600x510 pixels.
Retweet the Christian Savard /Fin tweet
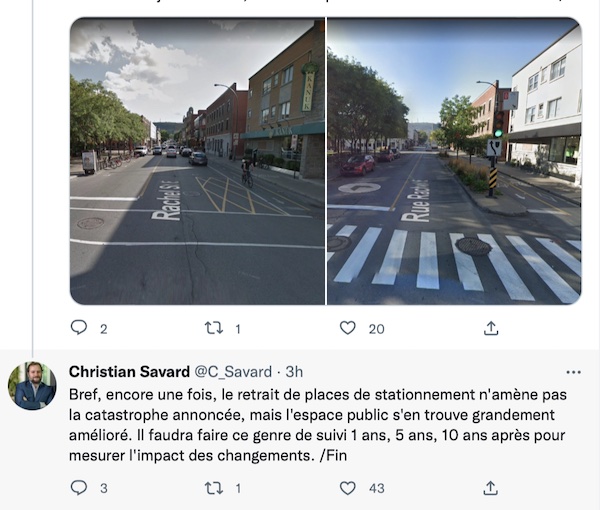pos(214,488)
